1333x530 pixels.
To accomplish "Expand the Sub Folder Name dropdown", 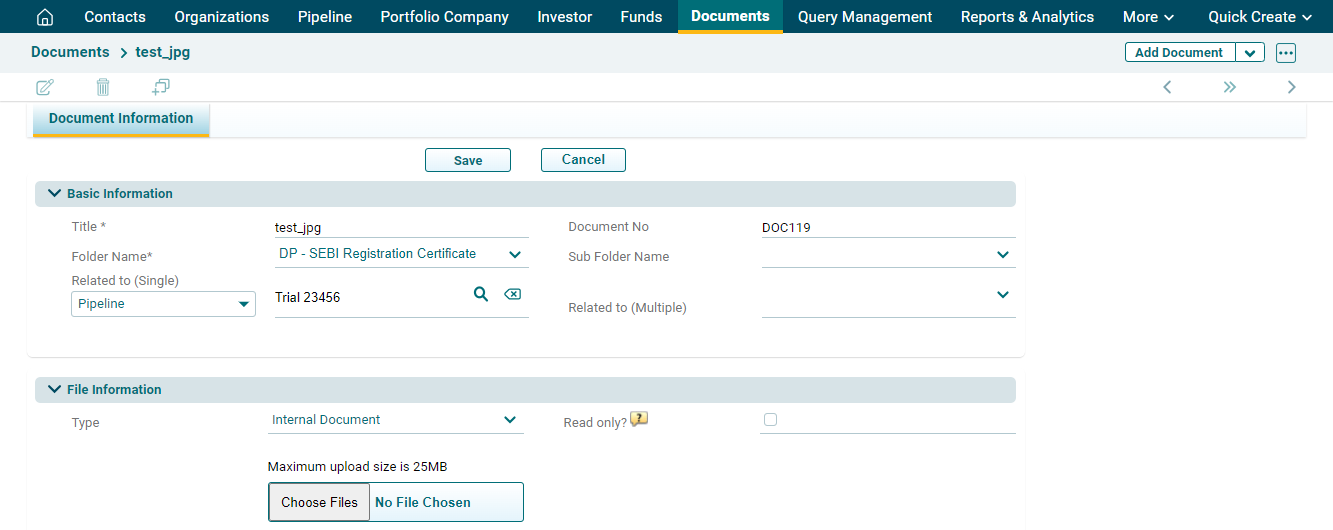I will coord(1003,255).
